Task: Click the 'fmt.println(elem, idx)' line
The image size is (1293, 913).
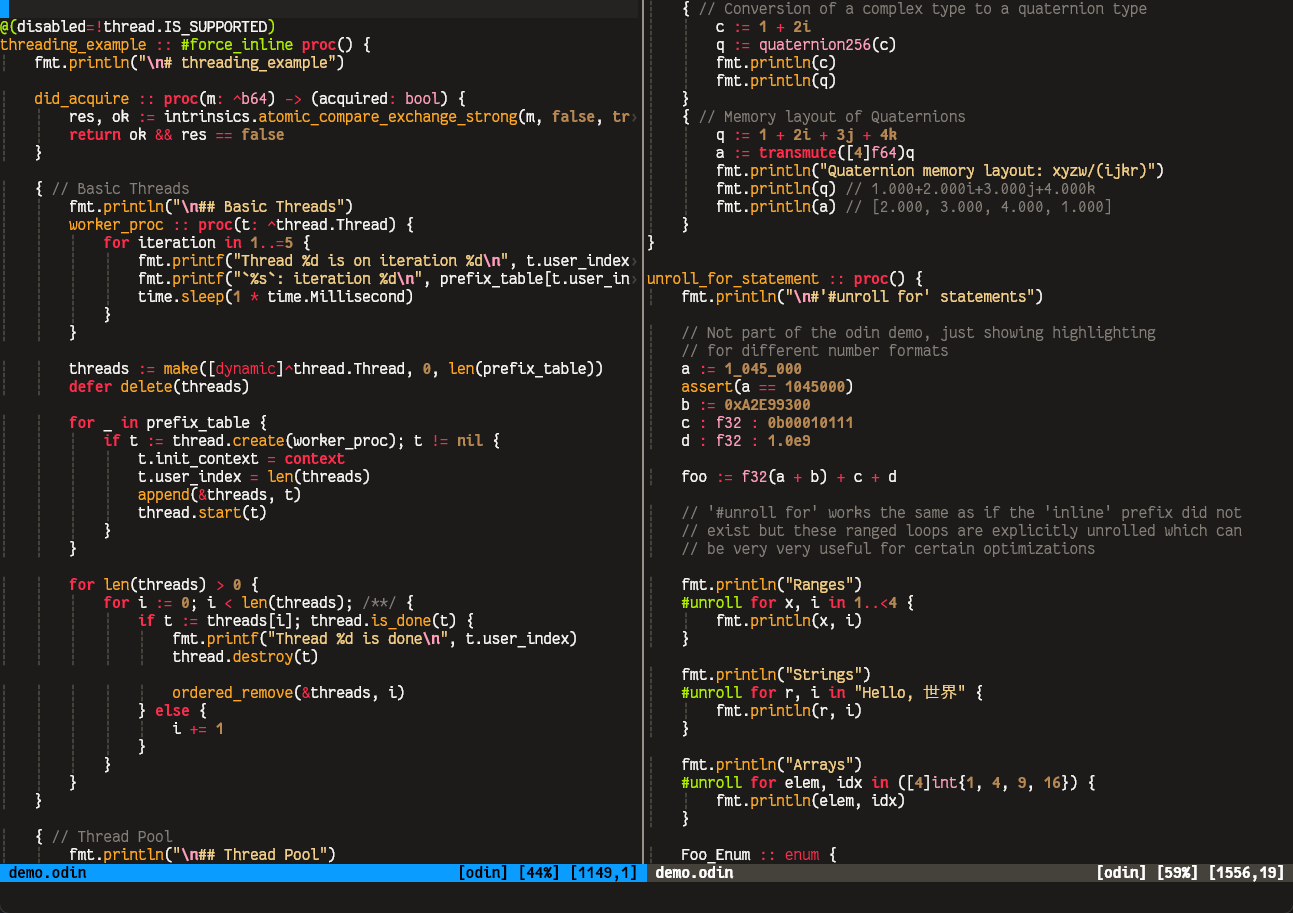Action: point(810,801)
